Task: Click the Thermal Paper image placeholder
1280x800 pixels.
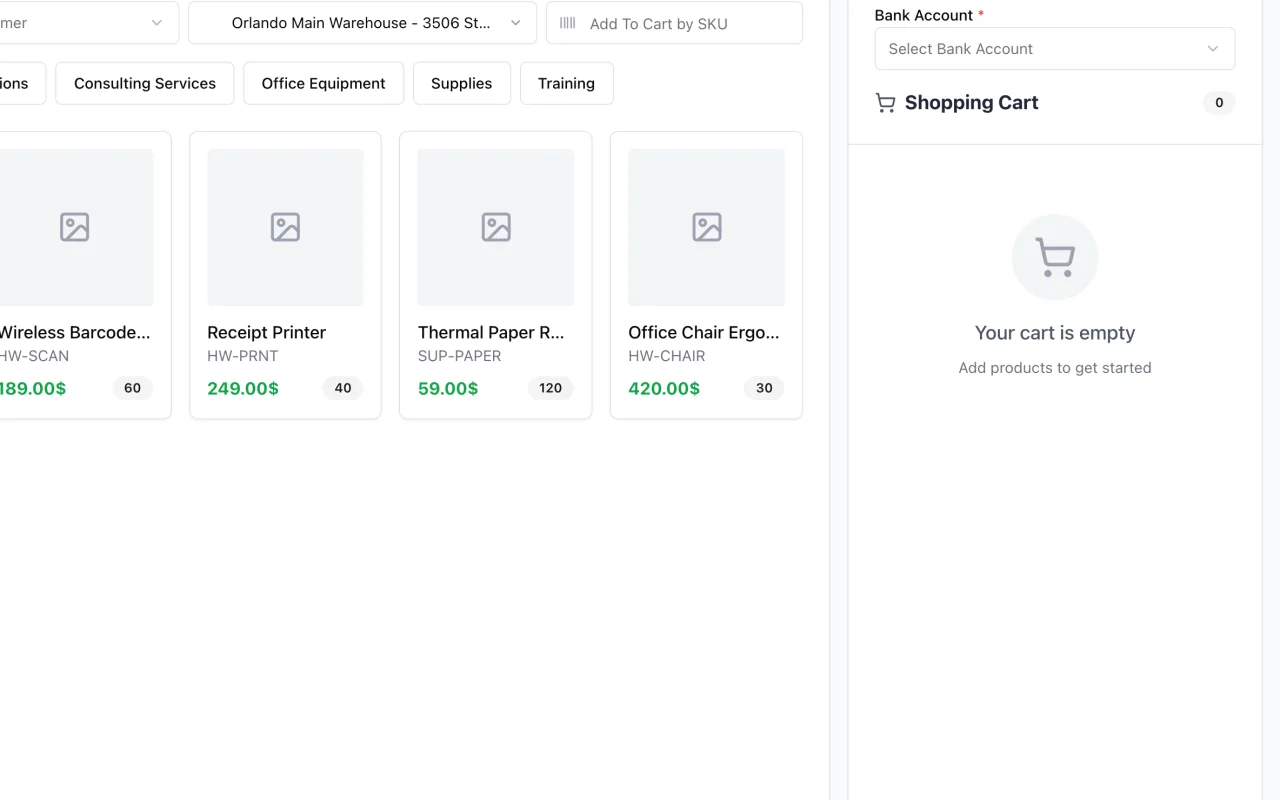Action: coord(496,227)
